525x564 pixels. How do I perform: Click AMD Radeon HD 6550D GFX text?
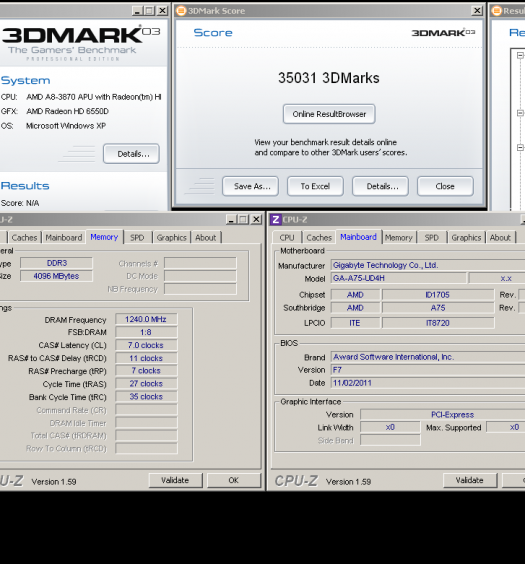point(67,112)
